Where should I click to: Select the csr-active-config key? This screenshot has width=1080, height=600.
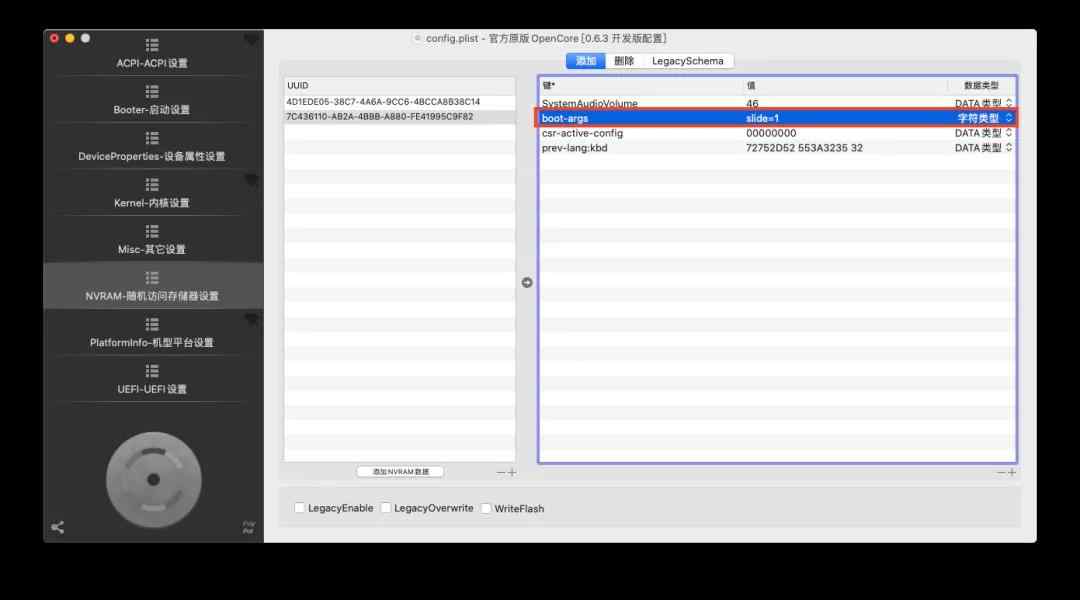coord(582,133)
